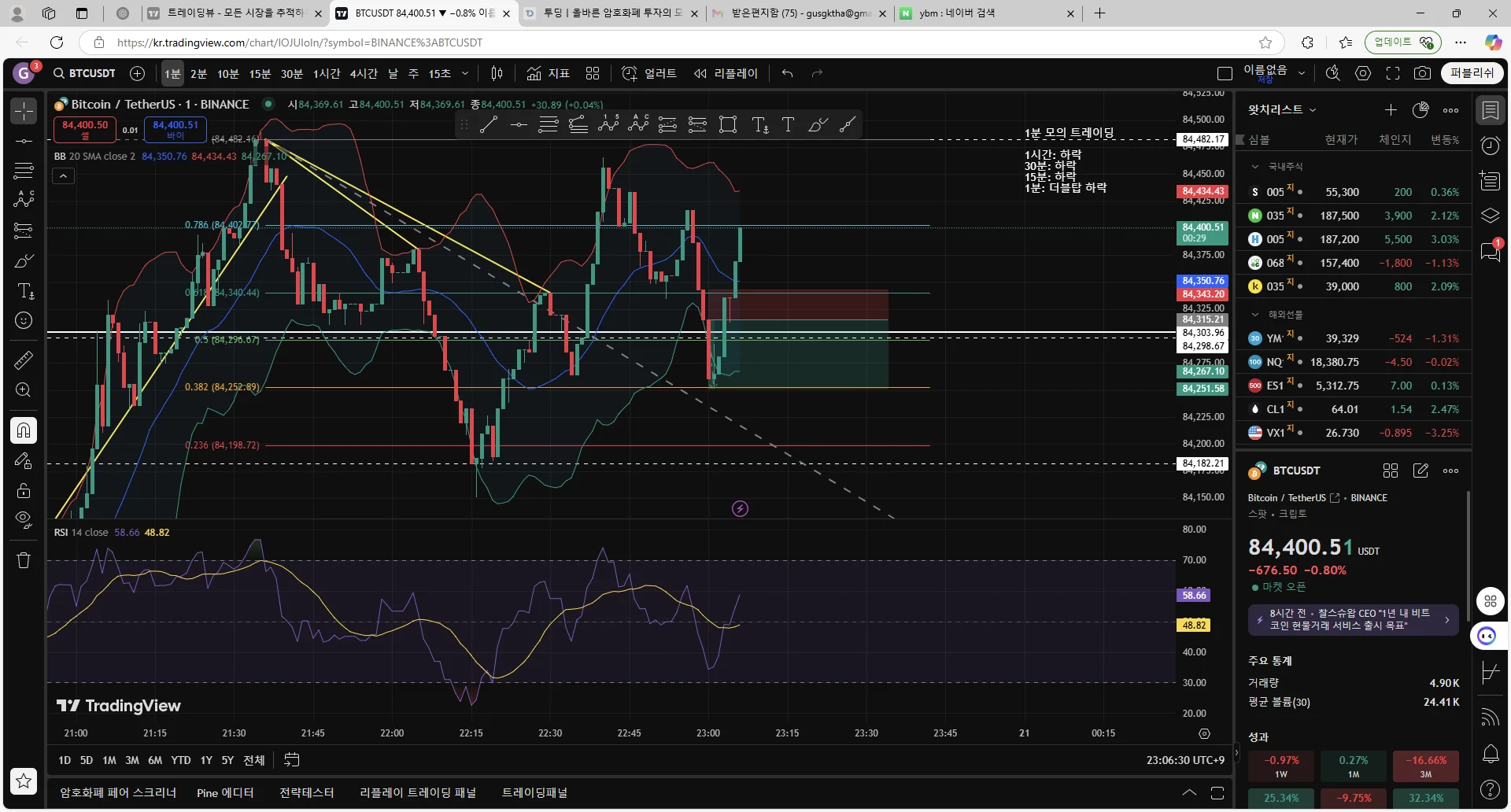This screenshot has height=812, width=1511.
Task: Open the 찰스슈왑 CEO news headline
Action: (1353, 619)
